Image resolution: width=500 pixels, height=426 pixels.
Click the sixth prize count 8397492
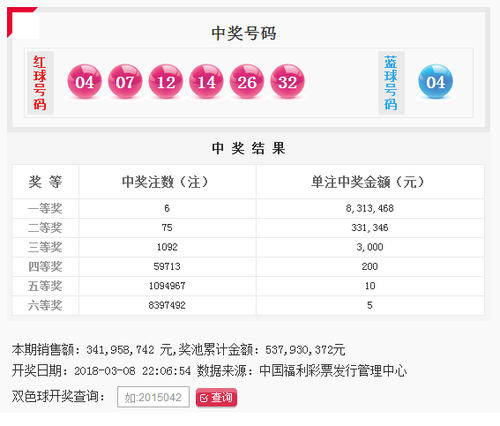[167, 305]
